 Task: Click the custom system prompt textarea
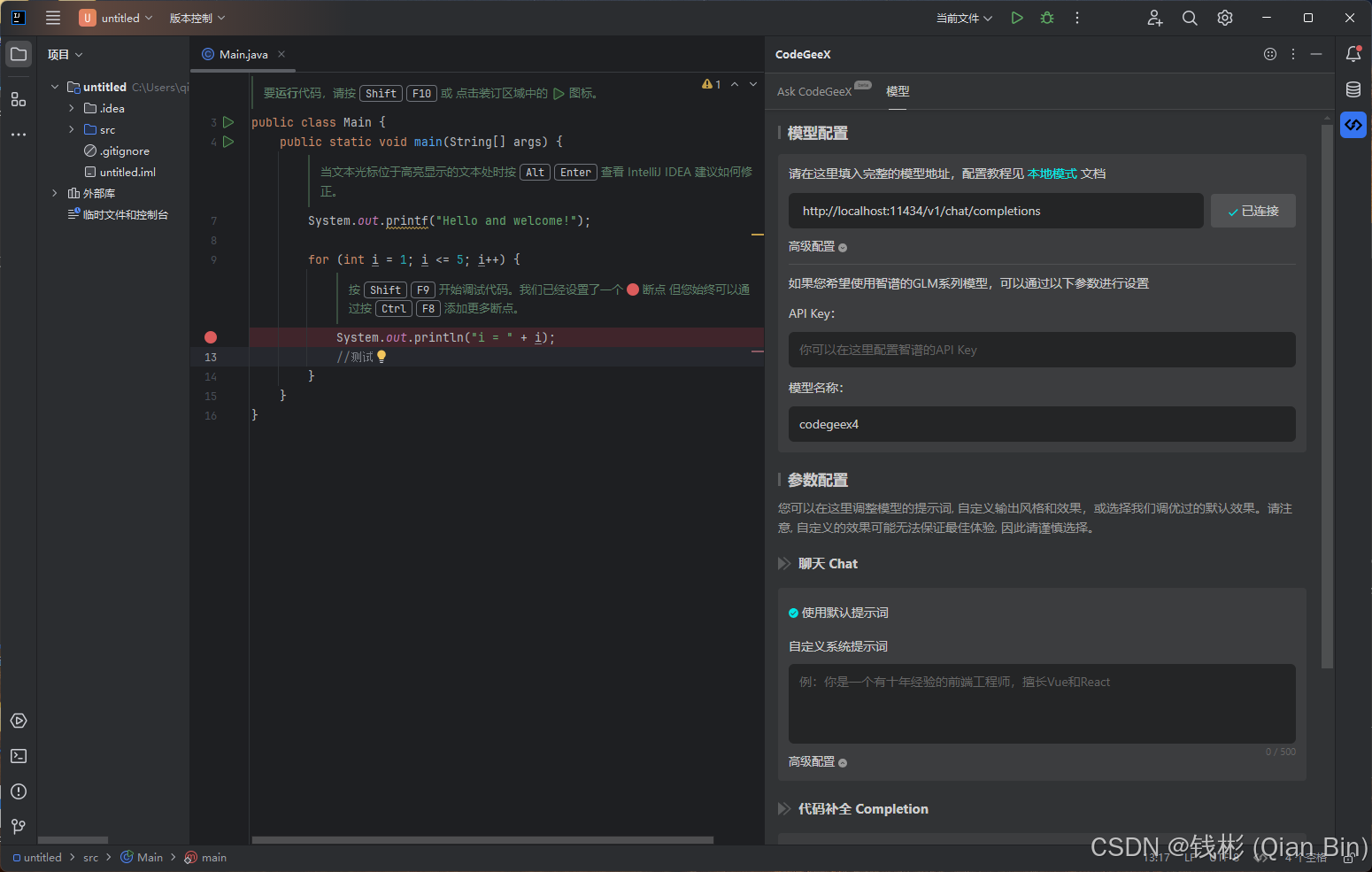[1042, 704]
